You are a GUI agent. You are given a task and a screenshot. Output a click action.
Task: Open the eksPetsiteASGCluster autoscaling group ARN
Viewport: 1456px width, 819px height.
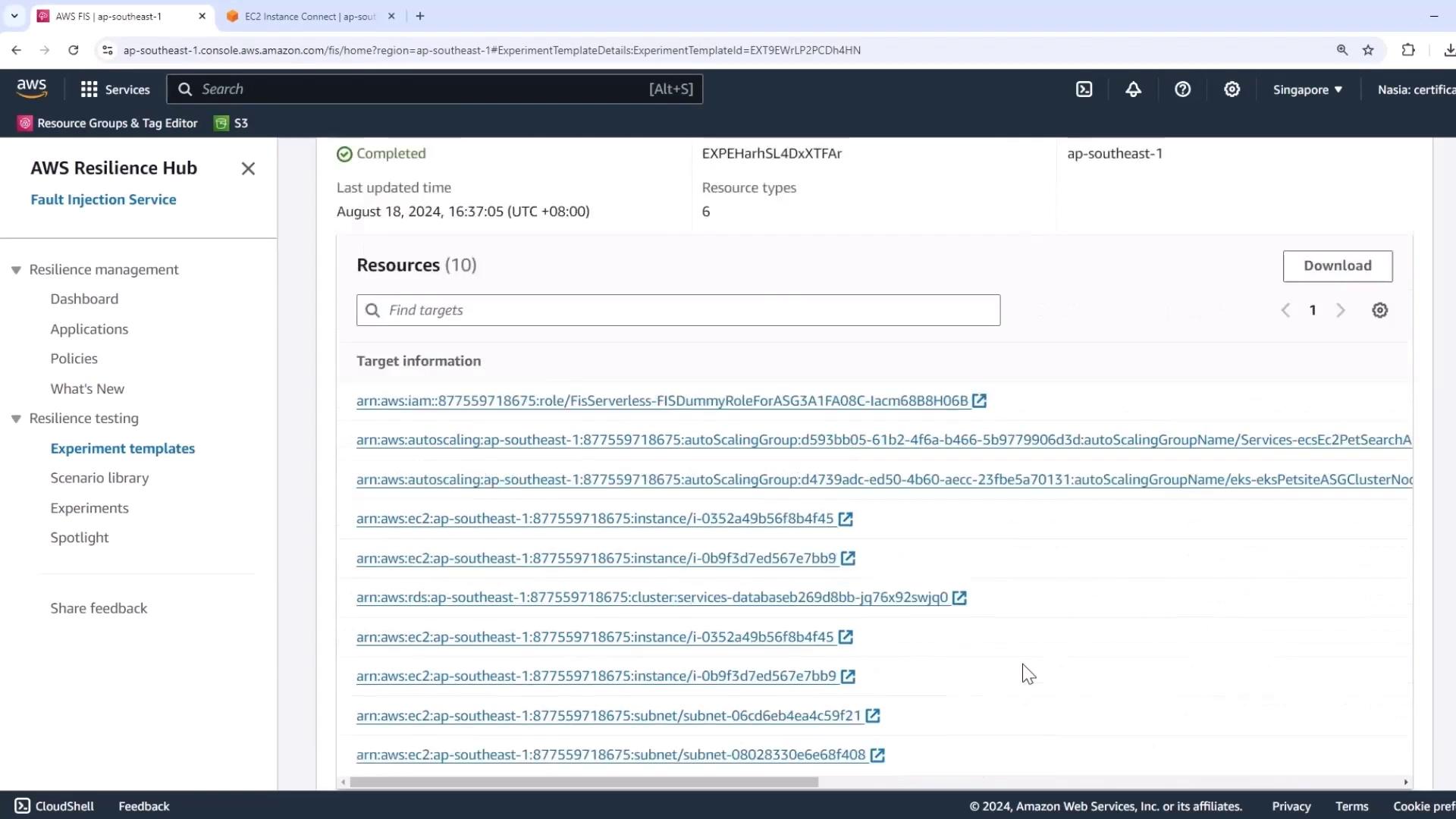(884, 479)
